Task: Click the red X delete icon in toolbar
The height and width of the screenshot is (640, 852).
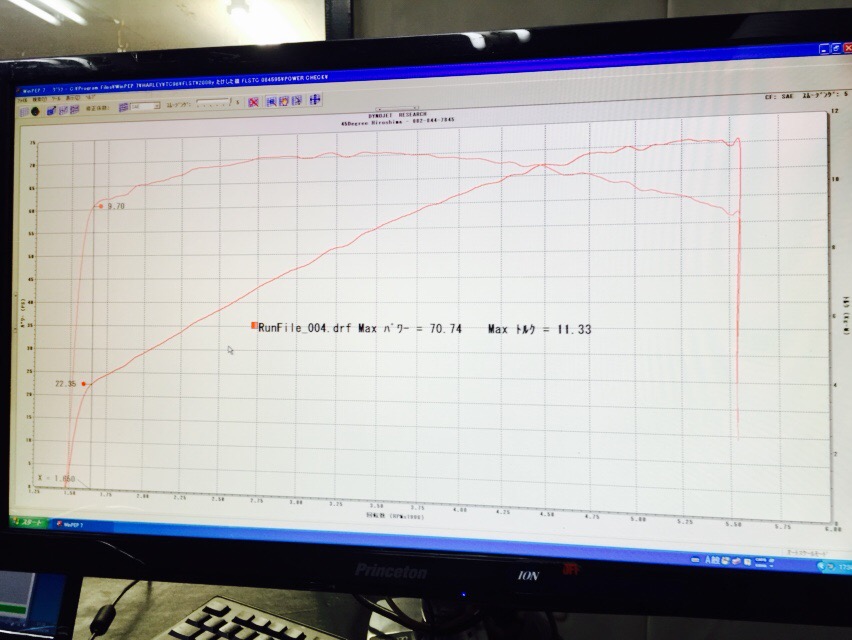Action: point(254,101)
